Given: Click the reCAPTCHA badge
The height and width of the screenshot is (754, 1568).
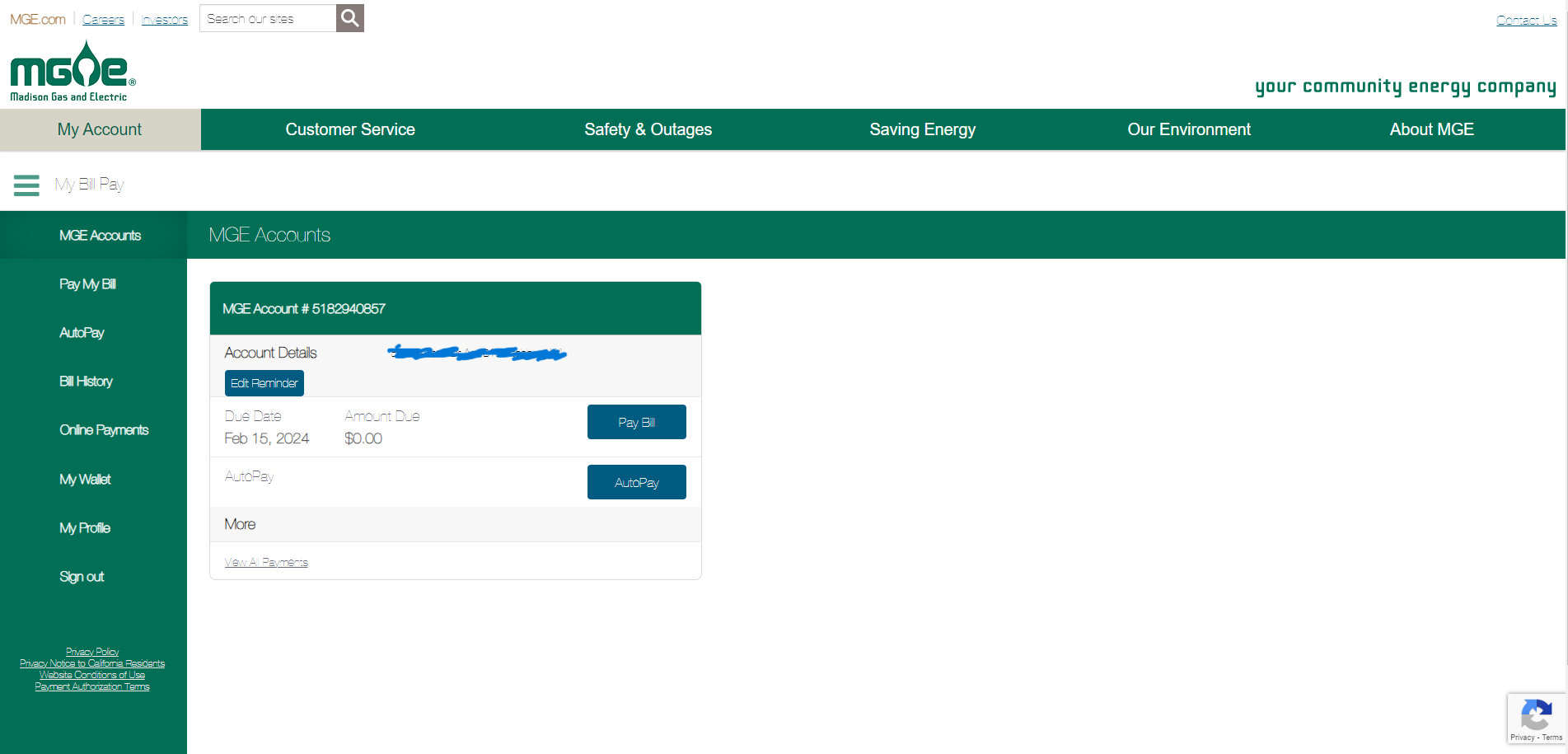Looking at the screenshot, I should [x=1537, y=719].
